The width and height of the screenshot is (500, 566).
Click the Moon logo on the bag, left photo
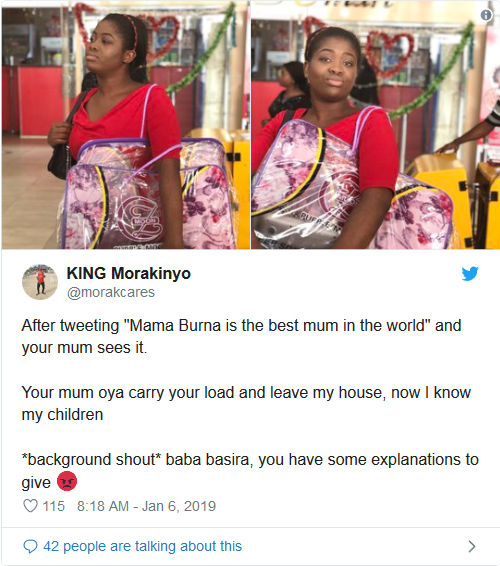(x=141, y=219)
